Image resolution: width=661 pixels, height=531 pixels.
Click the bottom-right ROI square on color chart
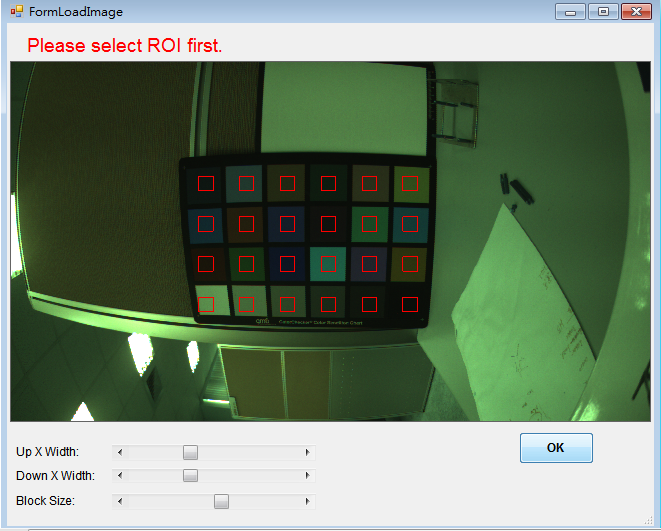tap(410, 303)
